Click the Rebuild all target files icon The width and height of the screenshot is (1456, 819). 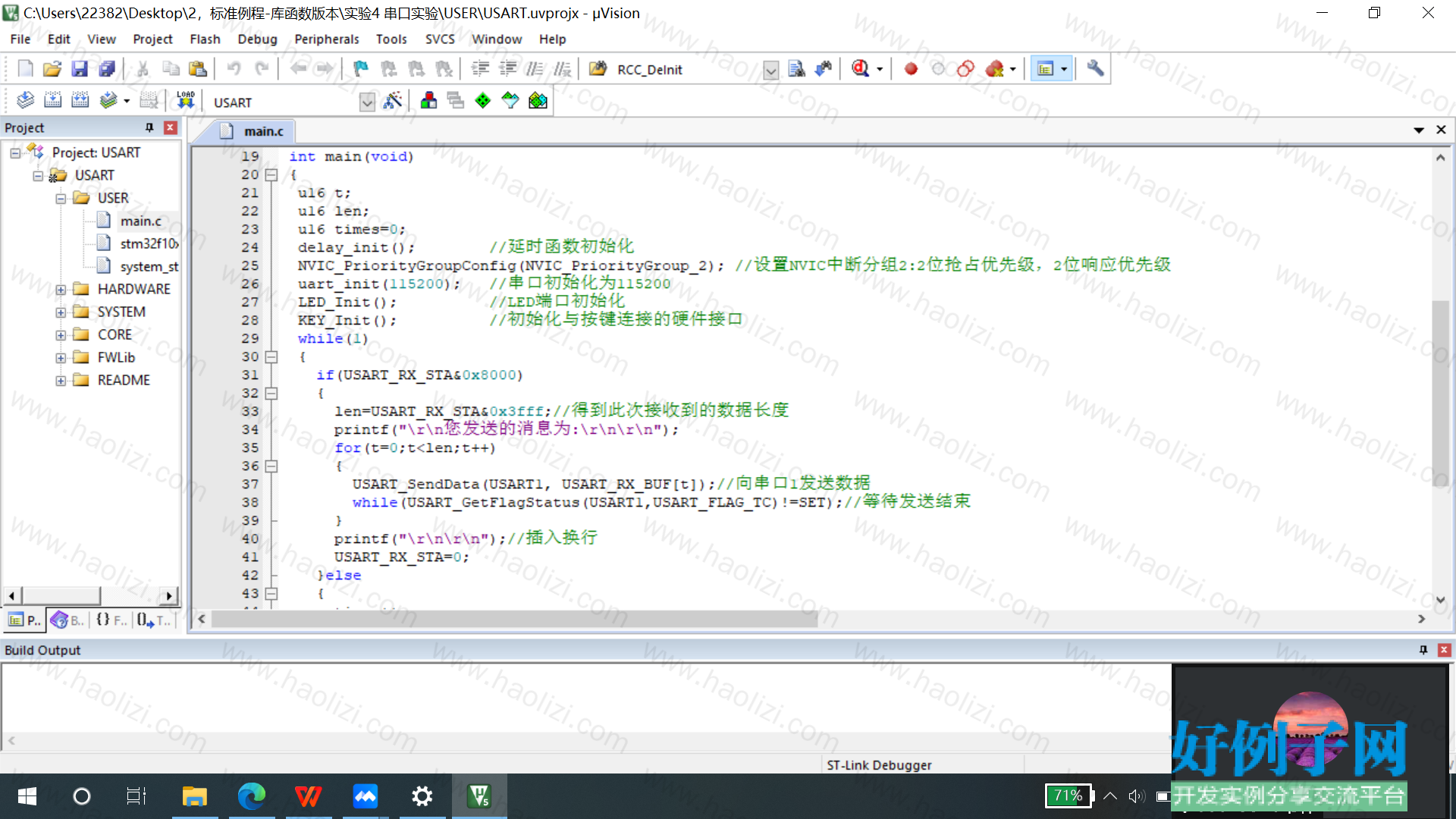[80, 100]
